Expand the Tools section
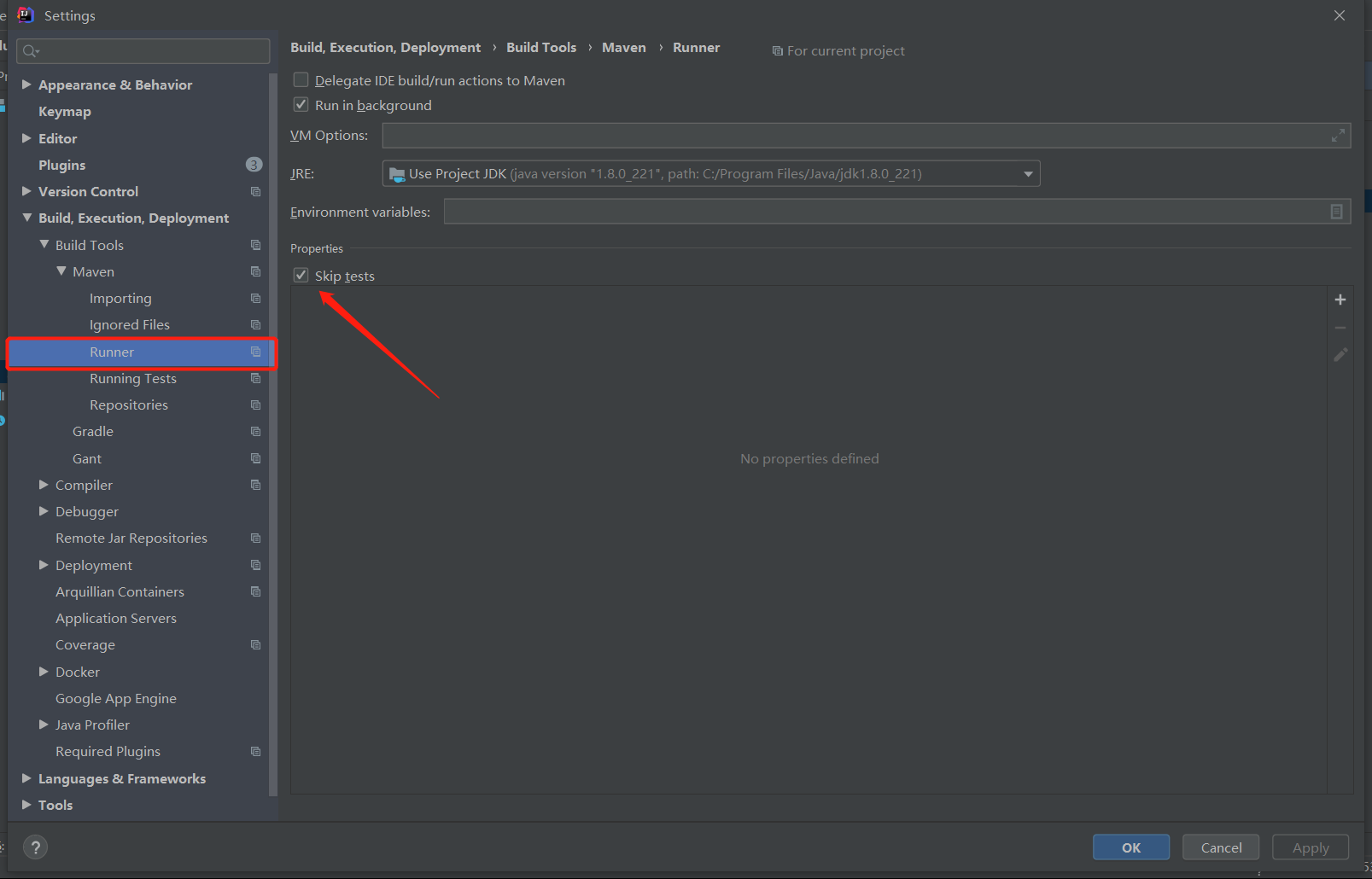Screen dimensions: 1372x879 pyautogui.click(x=26, y=805)
